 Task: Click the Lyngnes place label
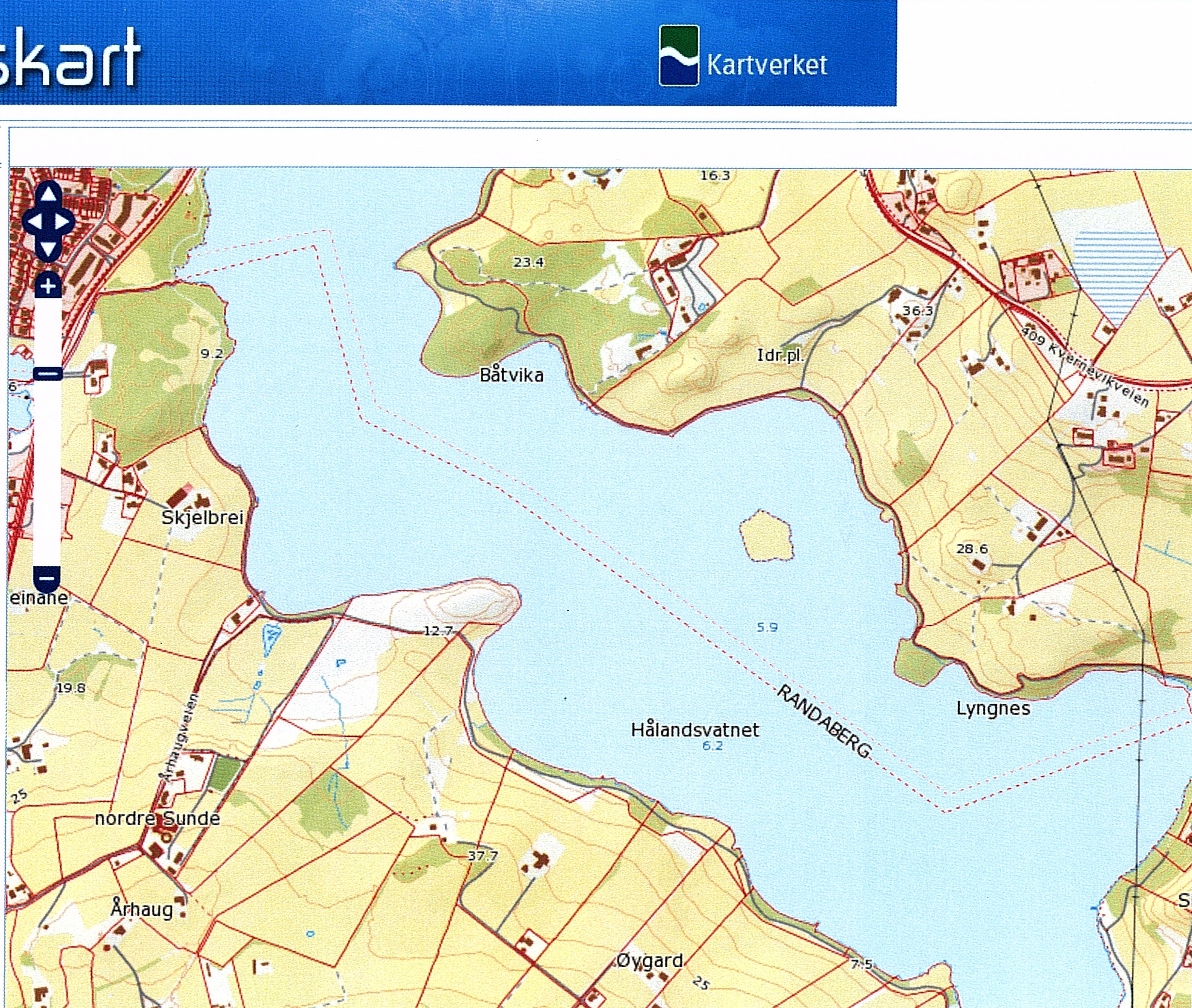(993, 709)
